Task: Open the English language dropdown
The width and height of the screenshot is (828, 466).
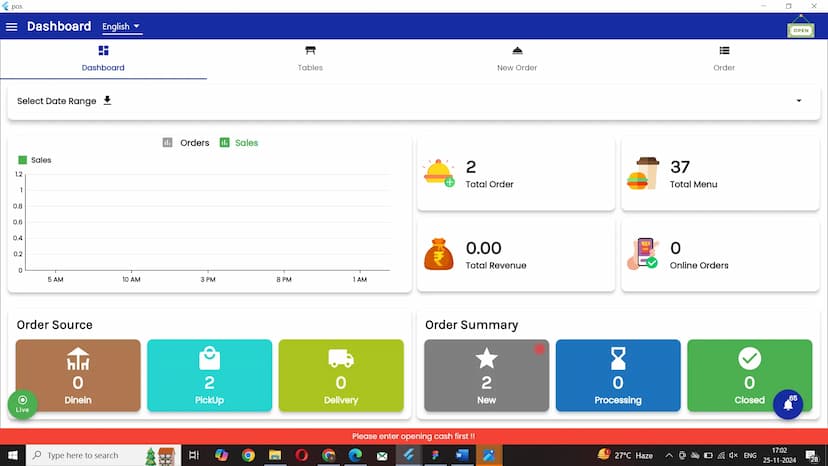Action: pyautogui.click(x=121, y=27)
